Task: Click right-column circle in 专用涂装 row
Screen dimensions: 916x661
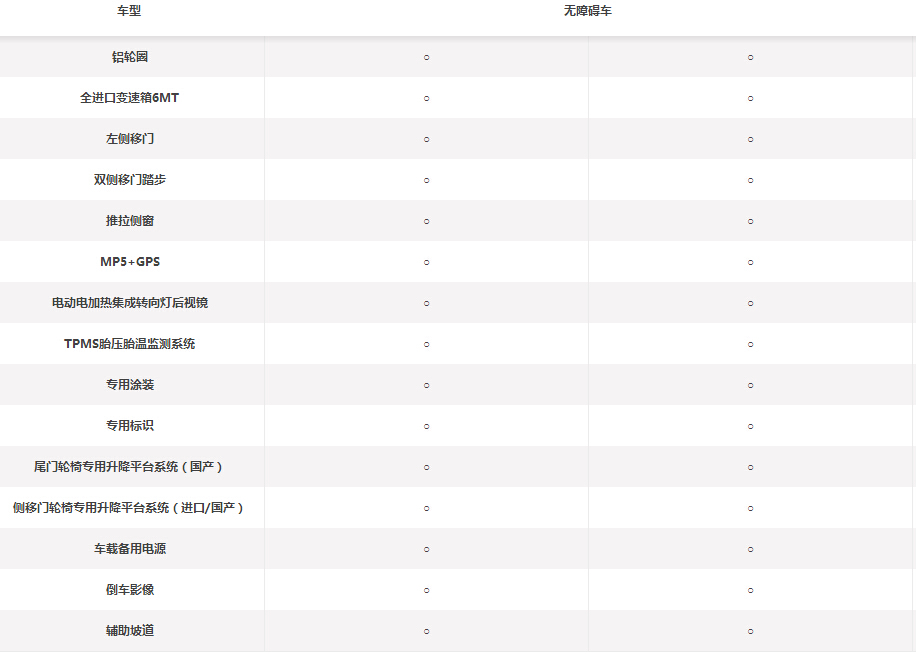Action: click(750, 385)
